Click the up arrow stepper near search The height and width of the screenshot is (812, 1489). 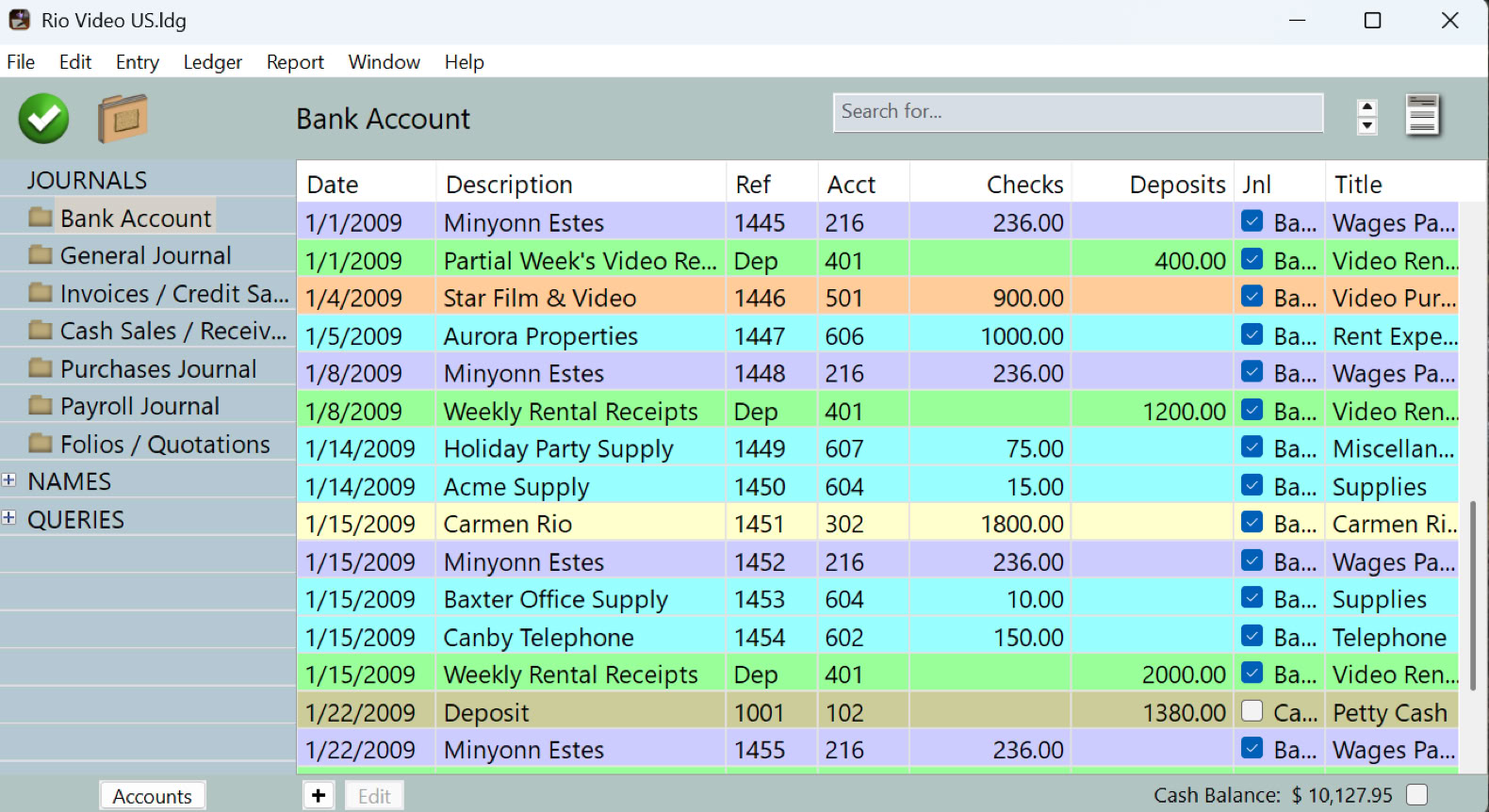point(1367,107)
